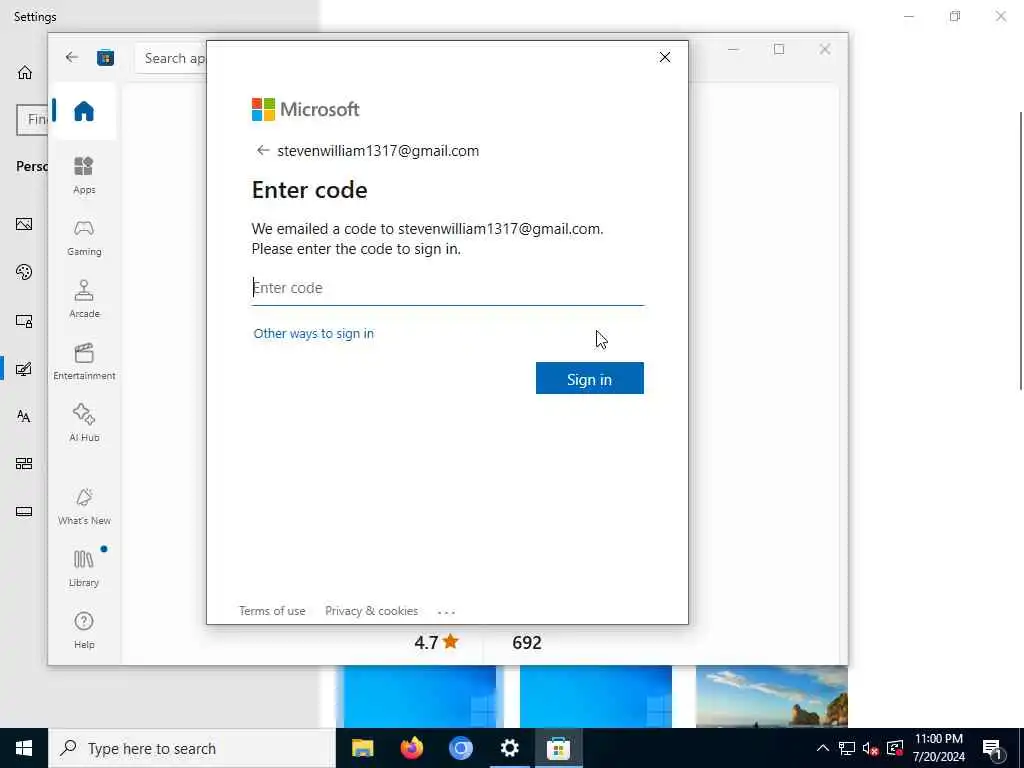Maximize the Microsoft Store window
Screen dimensions: 1024x768
pyautogui.click(x=779, y=50)
